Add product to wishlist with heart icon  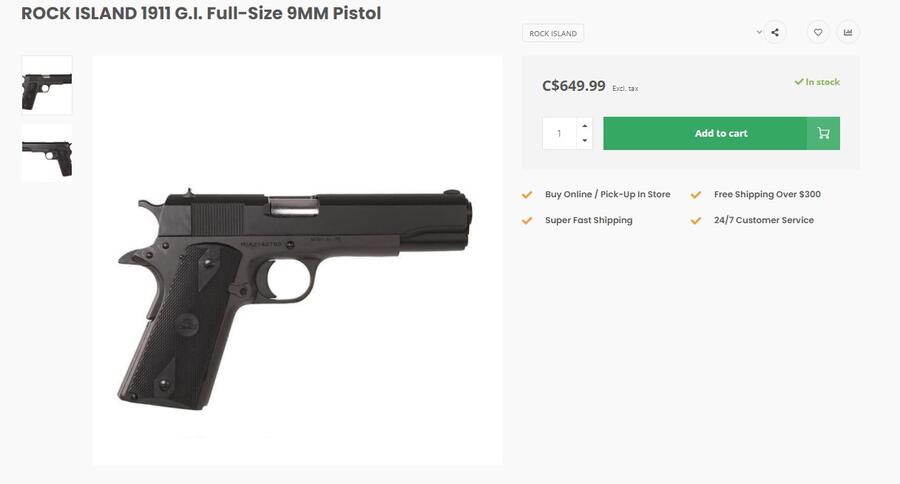(818, 32)
